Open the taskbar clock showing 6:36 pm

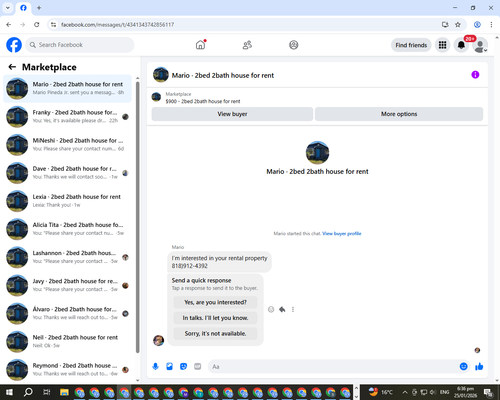465,392
